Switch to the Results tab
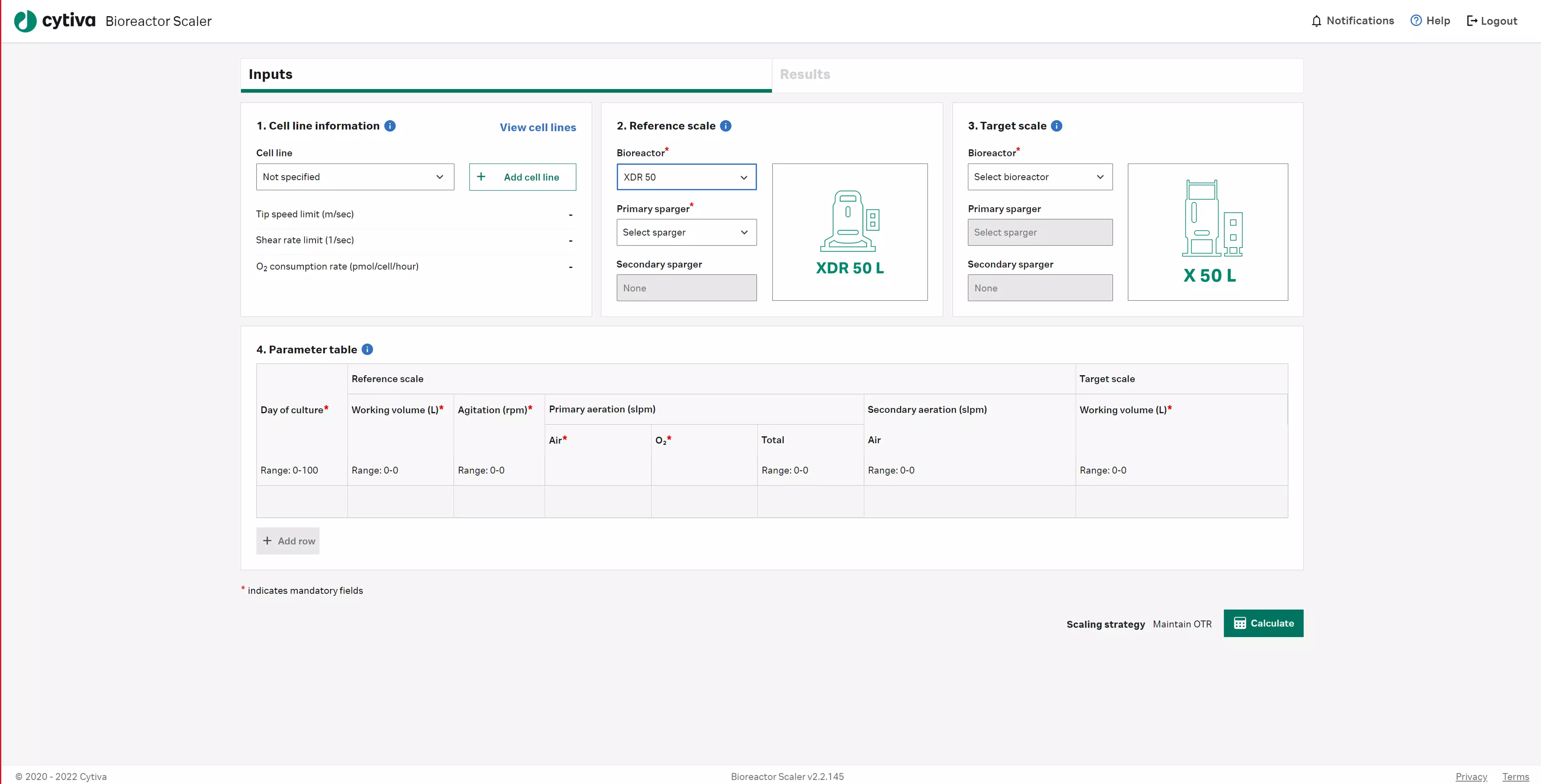Viewport: 1541px width, 784px height. [804, 75]
